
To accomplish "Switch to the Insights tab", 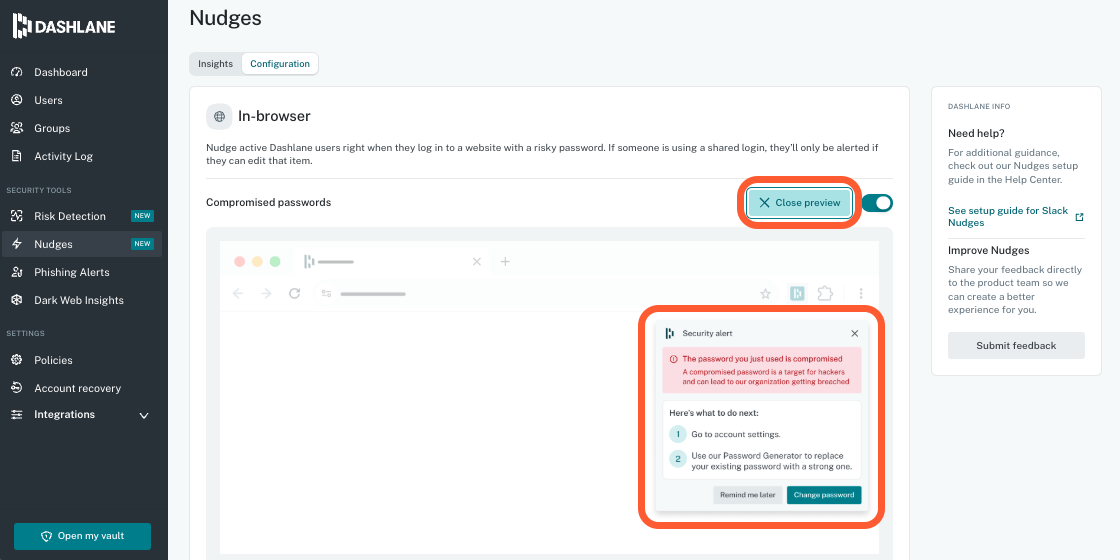I will tap(215, 64).
